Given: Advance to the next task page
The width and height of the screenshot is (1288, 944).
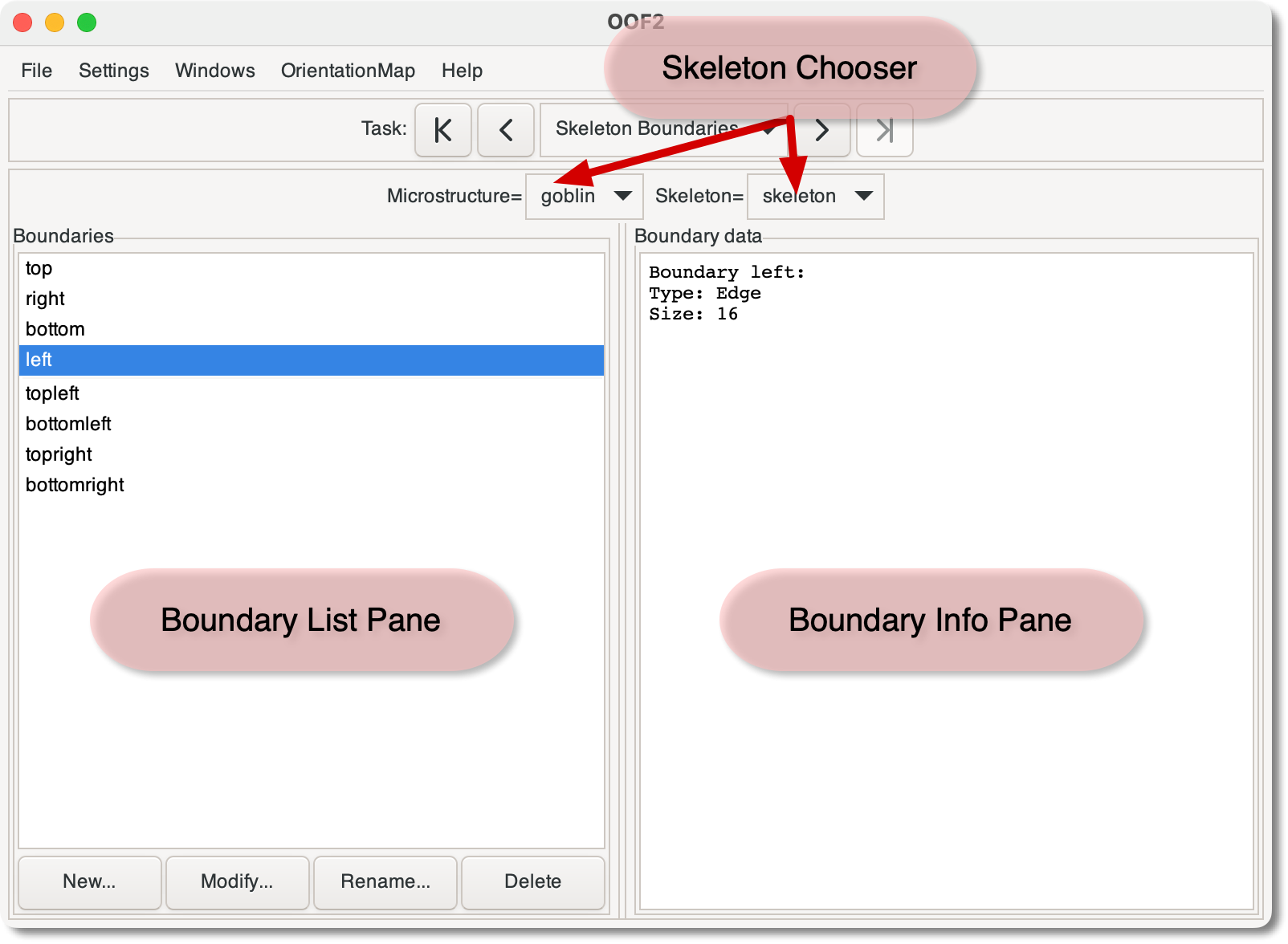Looking at the screenshot, I should (x=822, y=130).
